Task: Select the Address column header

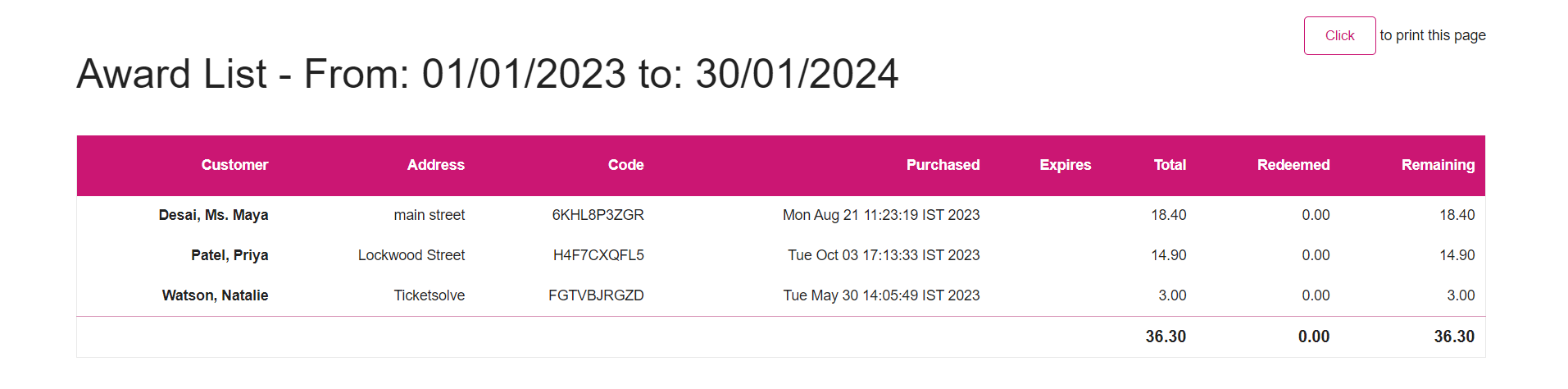Action: (x=435, y=165)
